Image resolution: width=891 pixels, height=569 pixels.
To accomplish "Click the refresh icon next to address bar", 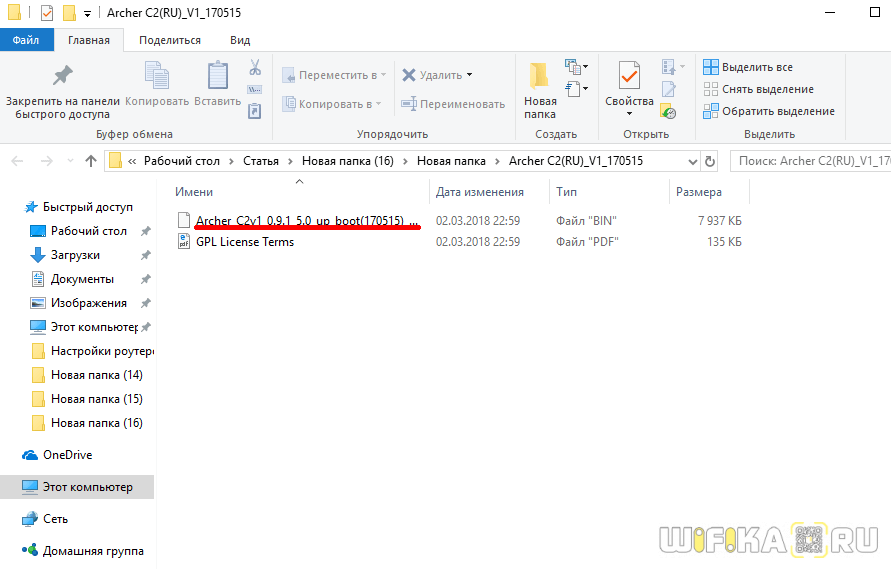I will click(x=710, y=161).
